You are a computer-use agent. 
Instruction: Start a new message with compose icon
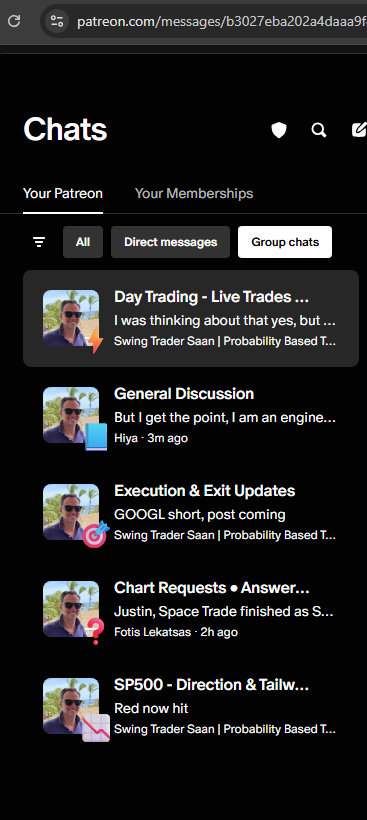point(359,130)
